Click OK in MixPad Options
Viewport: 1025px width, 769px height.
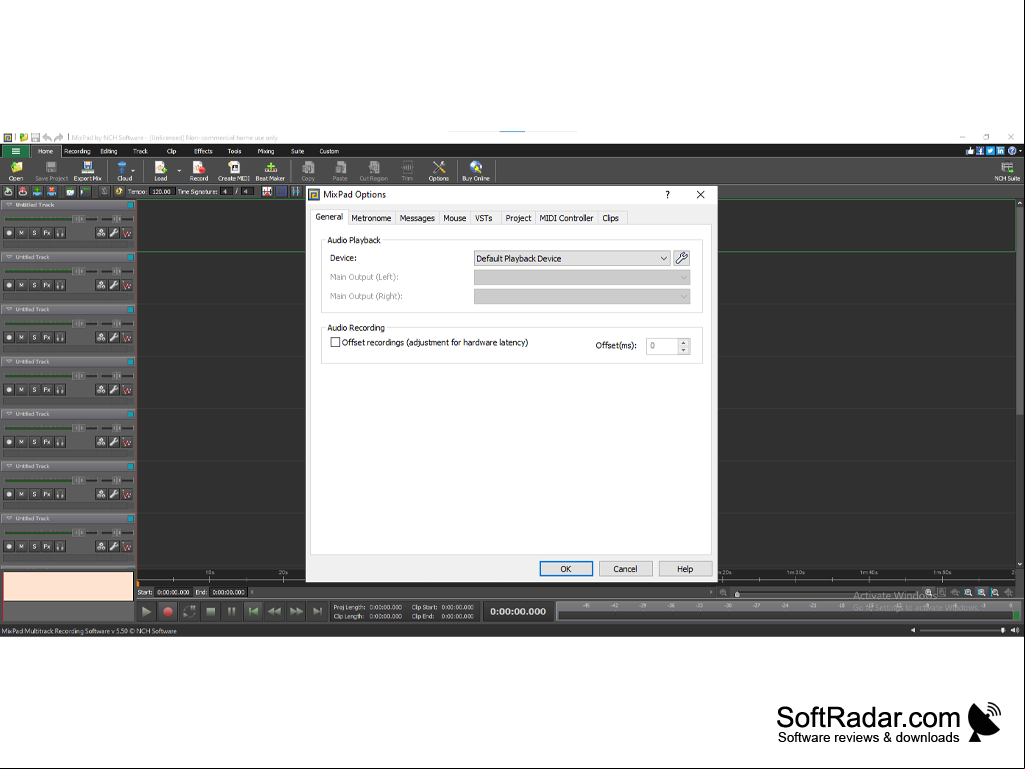click(x=566, y=569)
